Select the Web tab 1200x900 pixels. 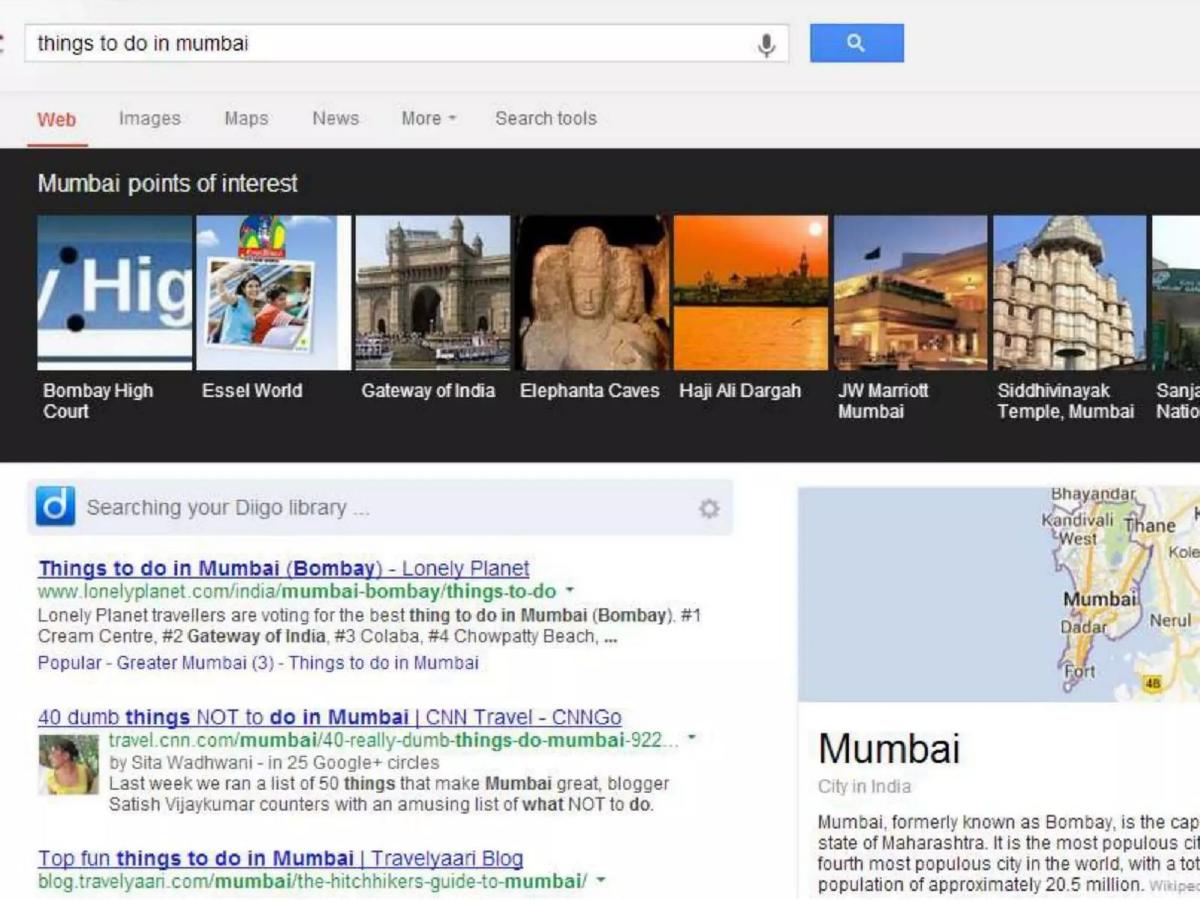(x=57, y=119)
